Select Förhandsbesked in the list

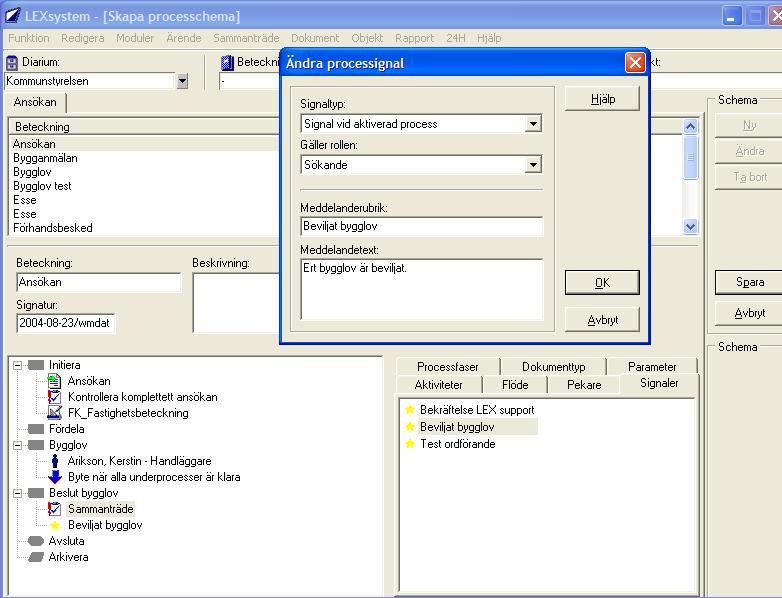pyautogui.click(x=53, y=228)
